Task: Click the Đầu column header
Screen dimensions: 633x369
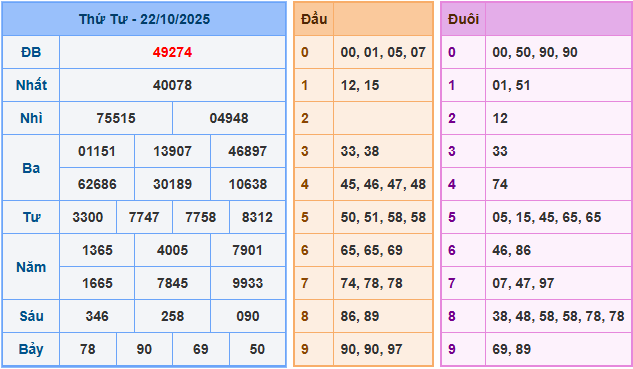Action: click(x=314, y=19)
